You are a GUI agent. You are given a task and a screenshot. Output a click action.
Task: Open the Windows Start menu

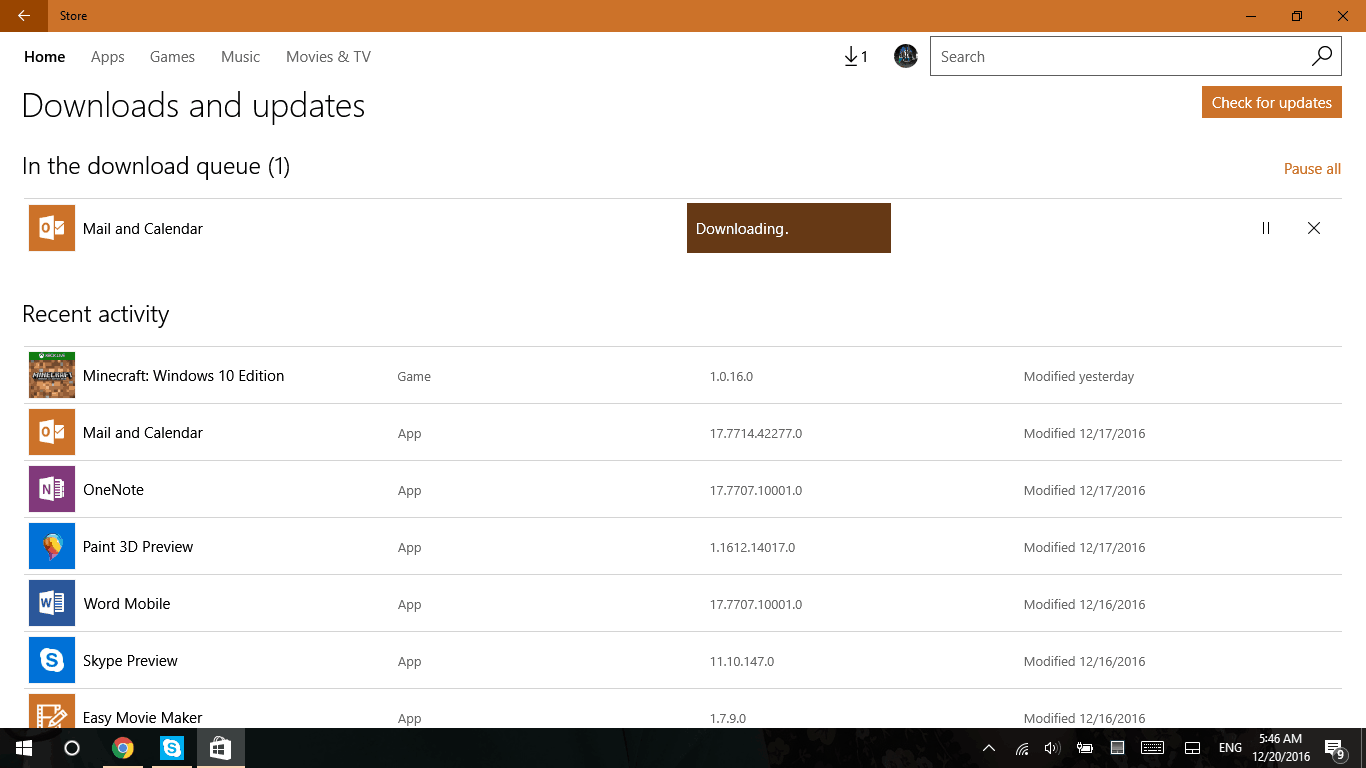click(x=24, y=748)
